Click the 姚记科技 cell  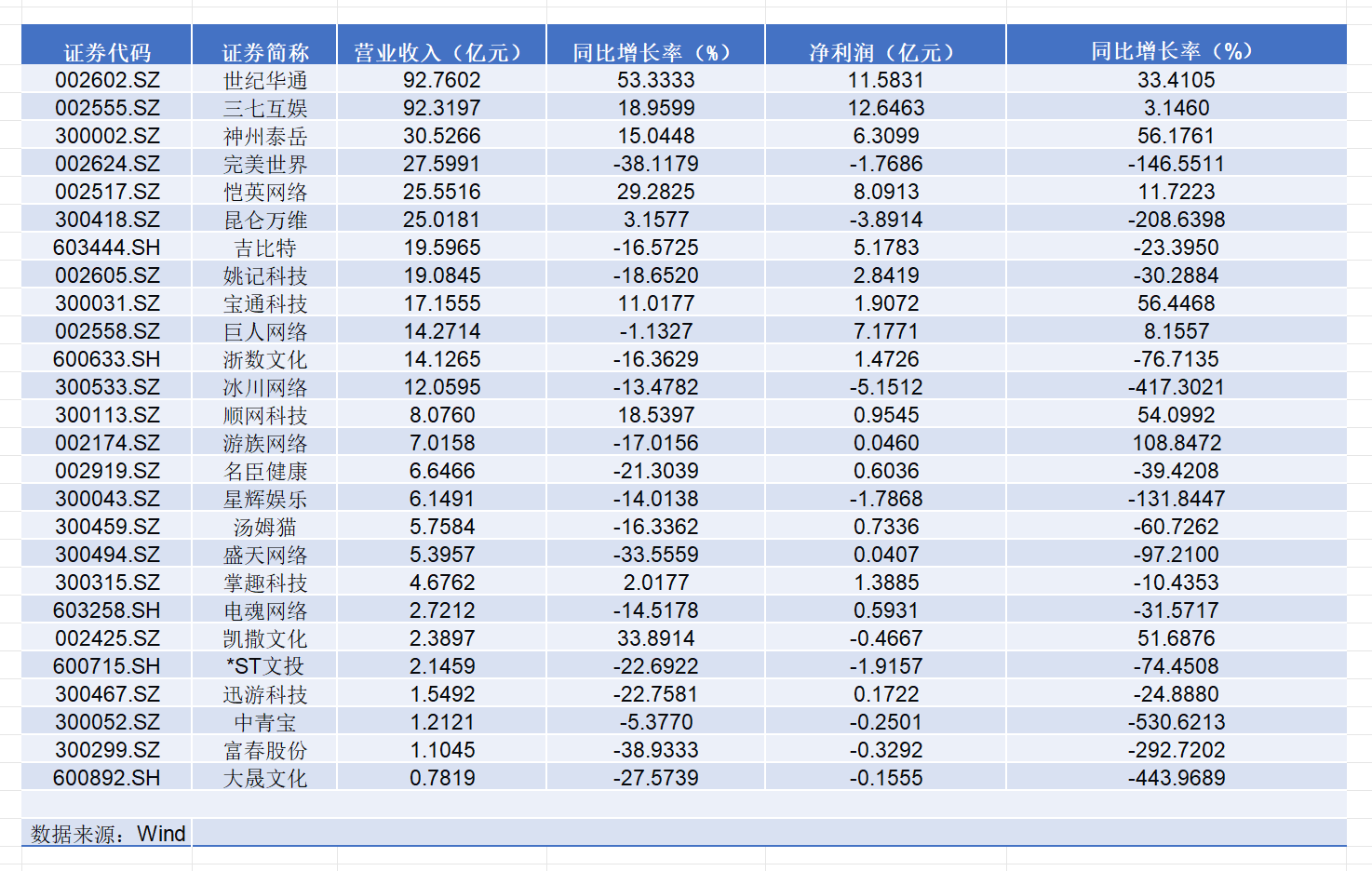click(x=265, y=275)
